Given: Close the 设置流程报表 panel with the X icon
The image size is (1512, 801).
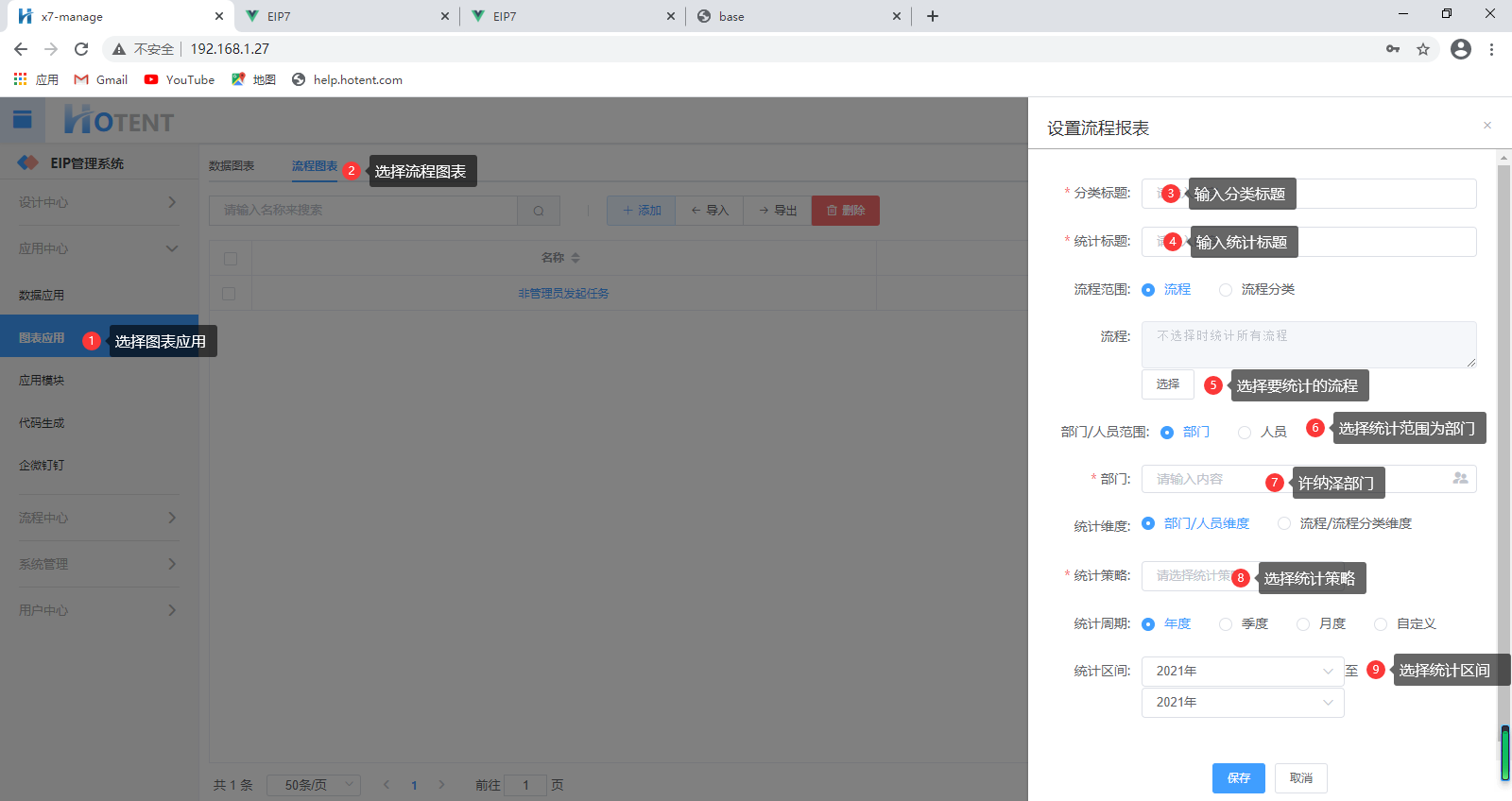Looking at the screenshot, I should (x=1487, y=126).
